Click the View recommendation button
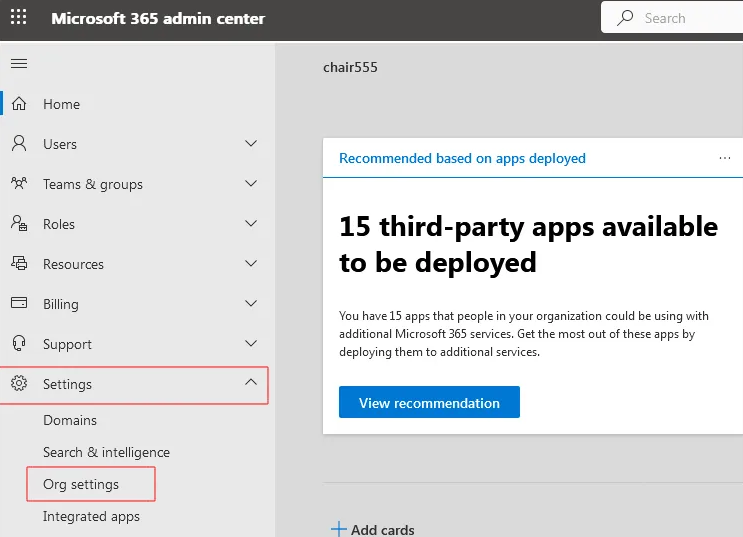This screenshot has height=537, width=743. (x=429, y=403)
